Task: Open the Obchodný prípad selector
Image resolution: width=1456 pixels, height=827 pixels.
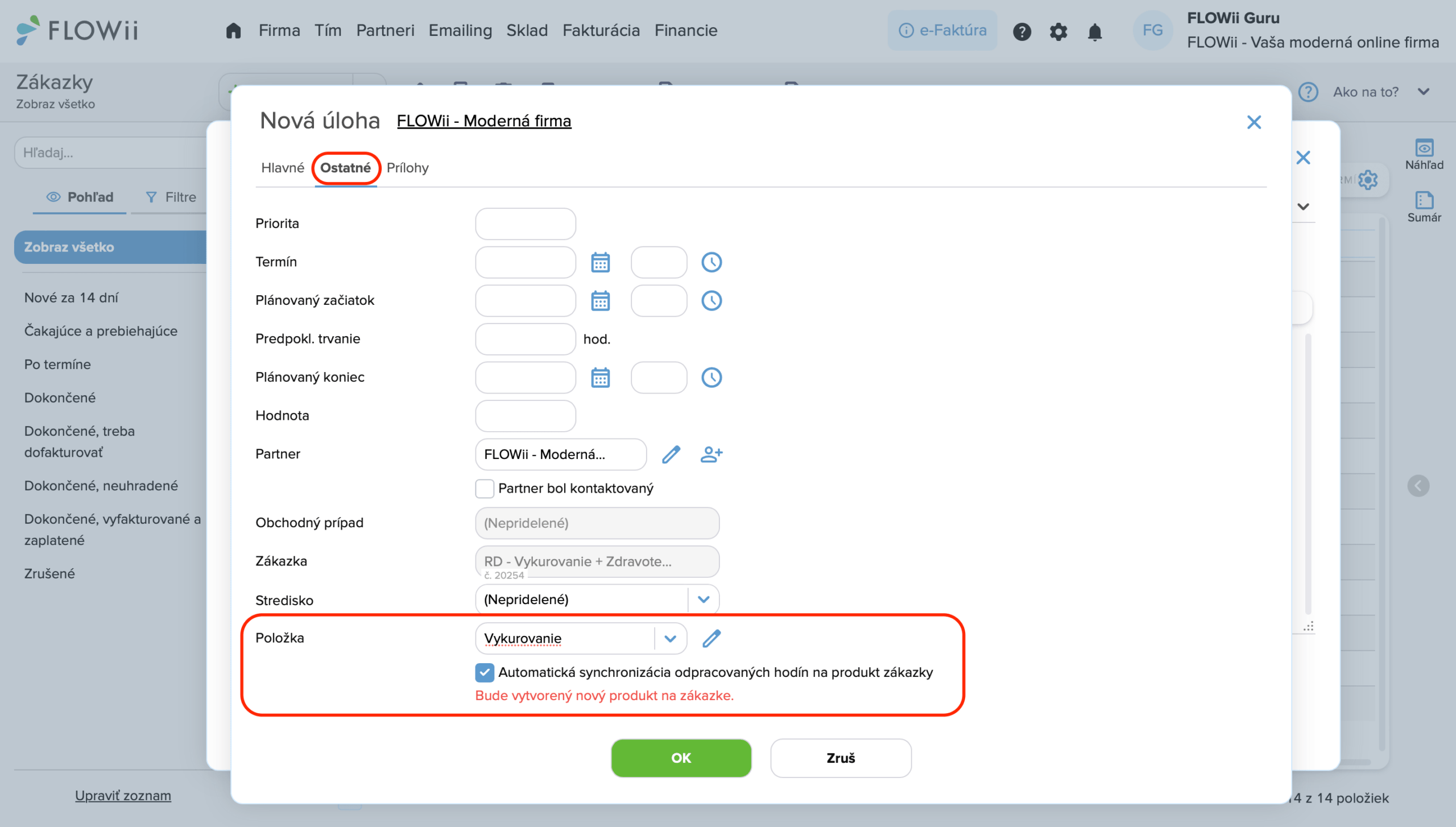Action: (597, 523)
